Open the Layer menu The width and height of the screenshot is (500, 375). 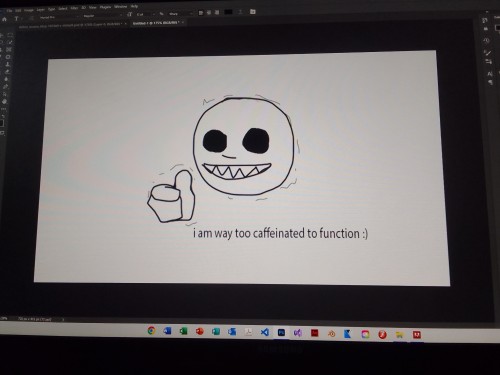pos(41,10)
